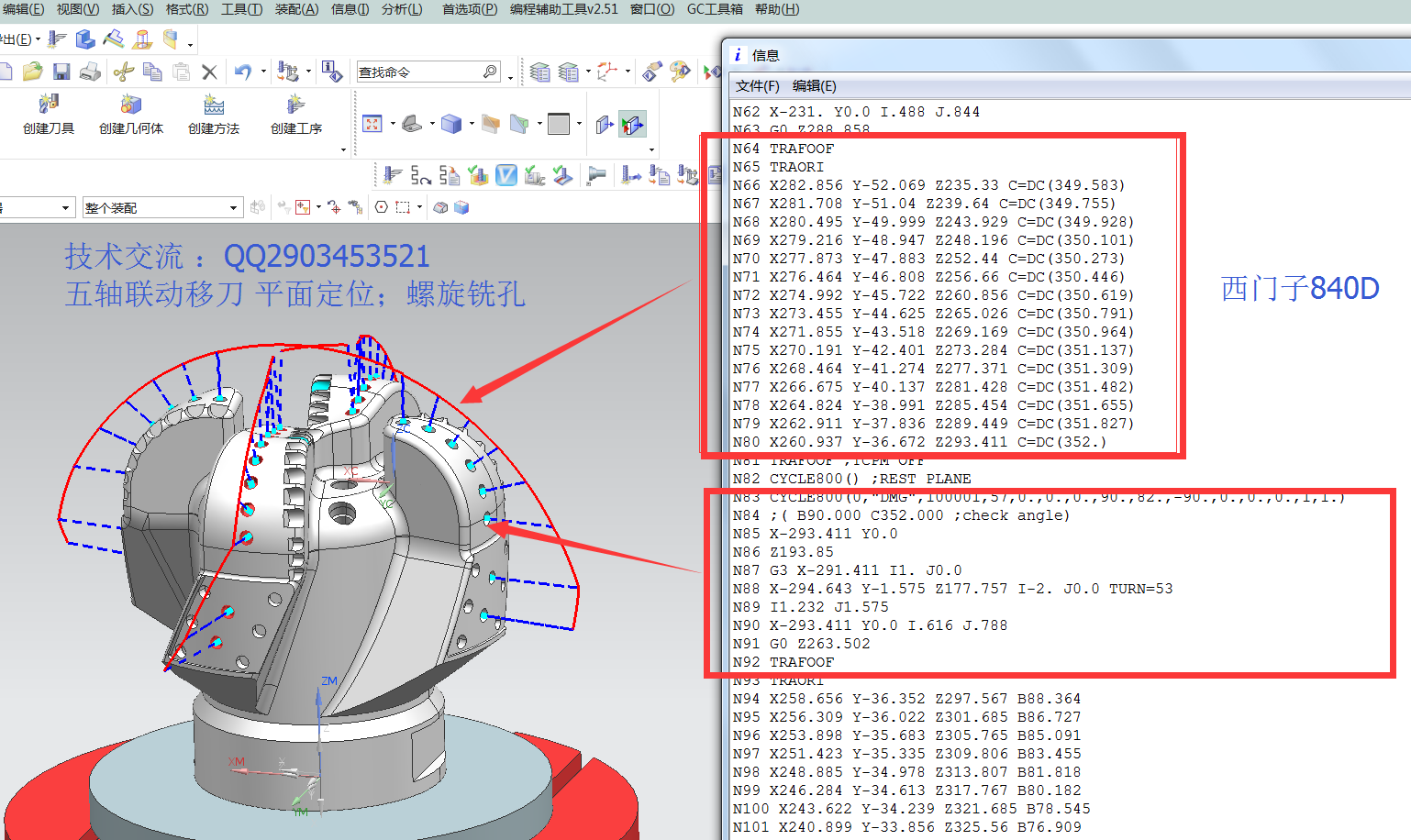Click the Create Tool (创建刀具) icon
Viewport: 1411px width, 840px height.
(49, 105)
